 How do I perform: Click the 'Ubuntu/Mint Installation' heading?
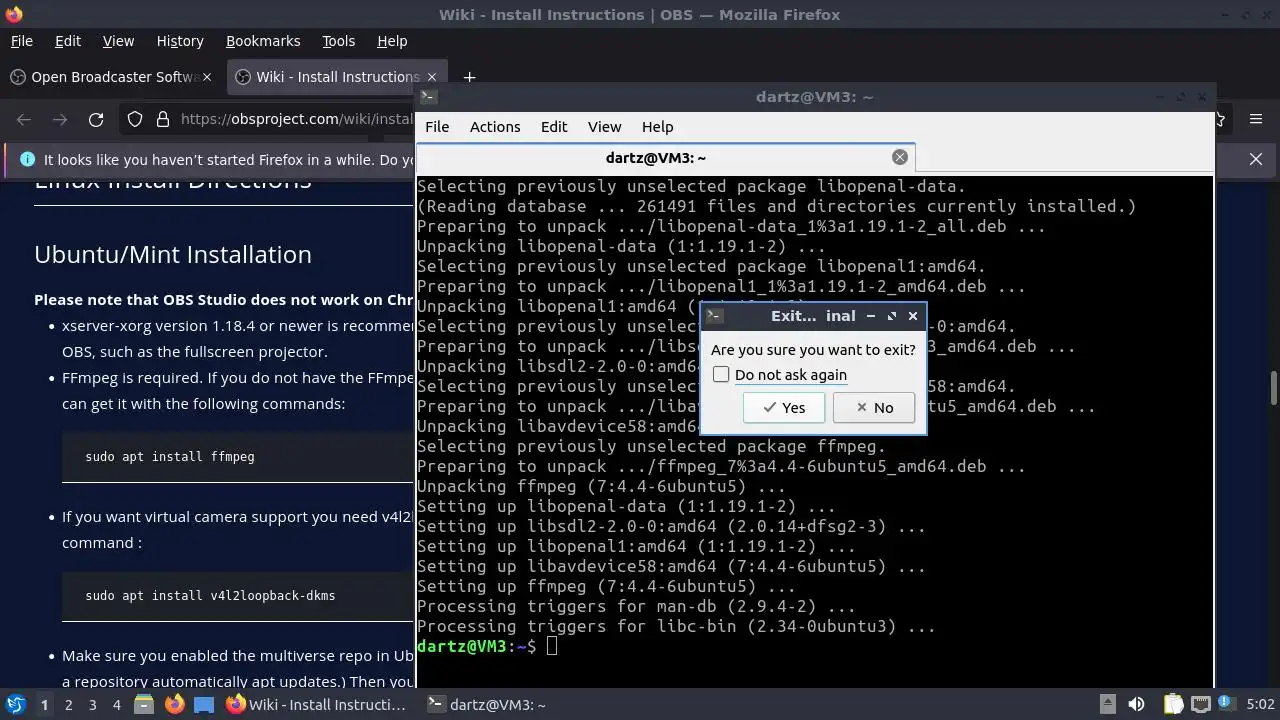[173, 254]
